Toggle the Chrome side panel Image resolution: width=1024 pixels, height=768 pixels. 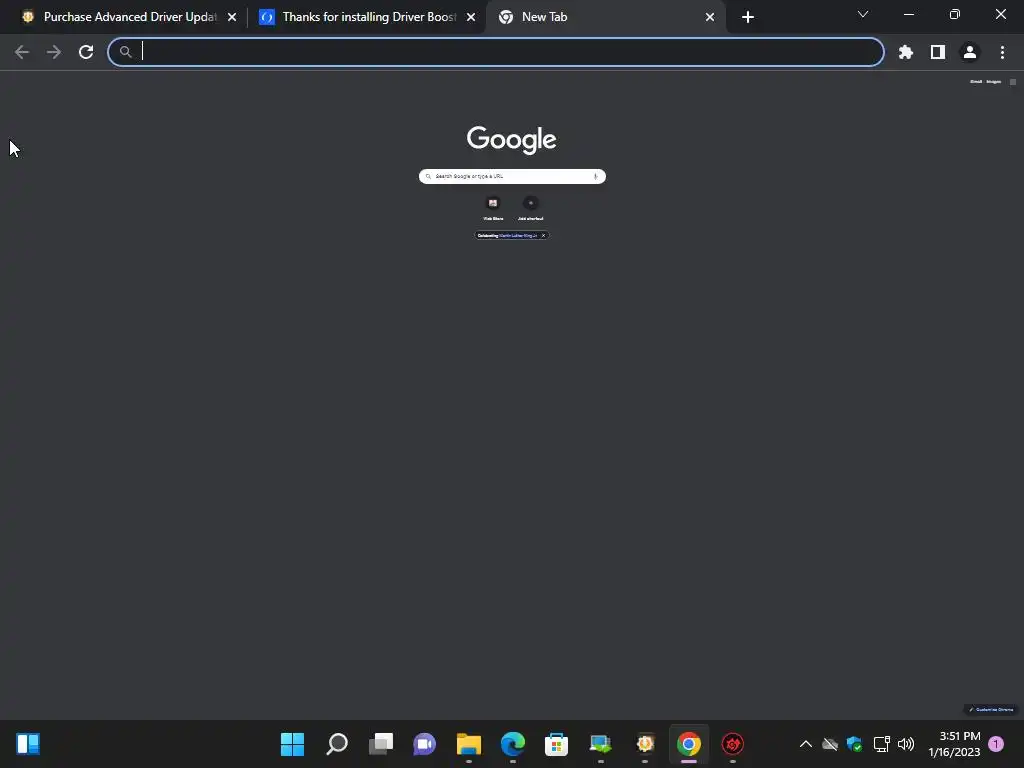[938, 52]
